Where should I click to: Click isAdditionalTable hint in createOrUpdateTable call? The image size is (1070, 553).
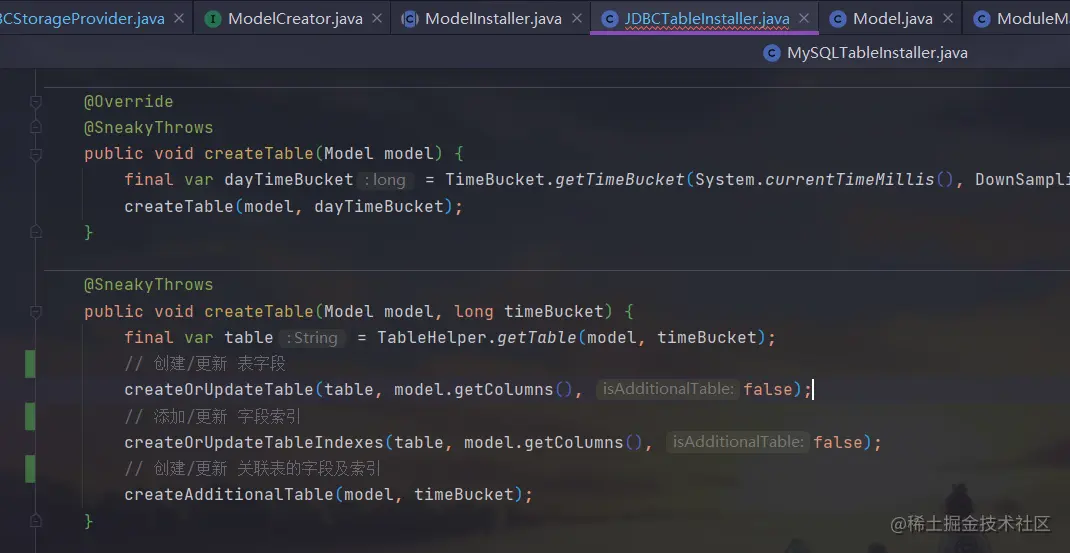pyautogui.click(x=668, y=389)
